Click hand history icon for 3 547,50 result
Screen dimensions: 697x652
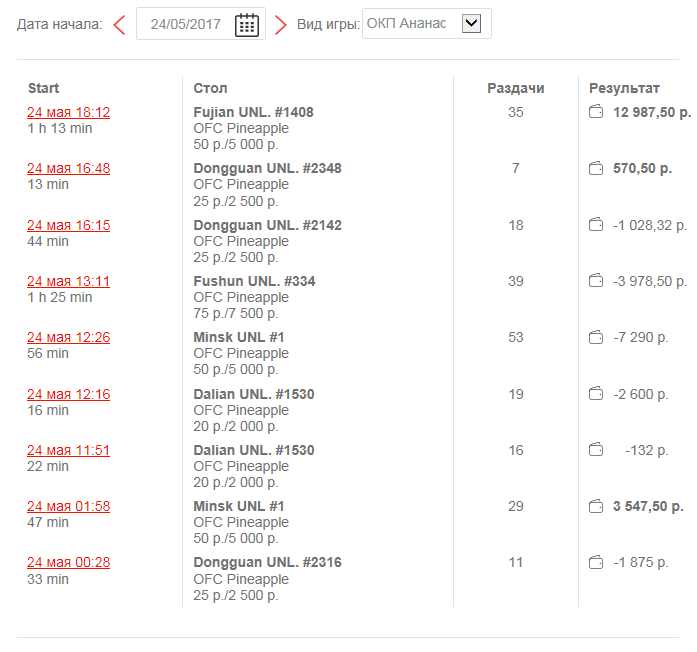[597, 506]
